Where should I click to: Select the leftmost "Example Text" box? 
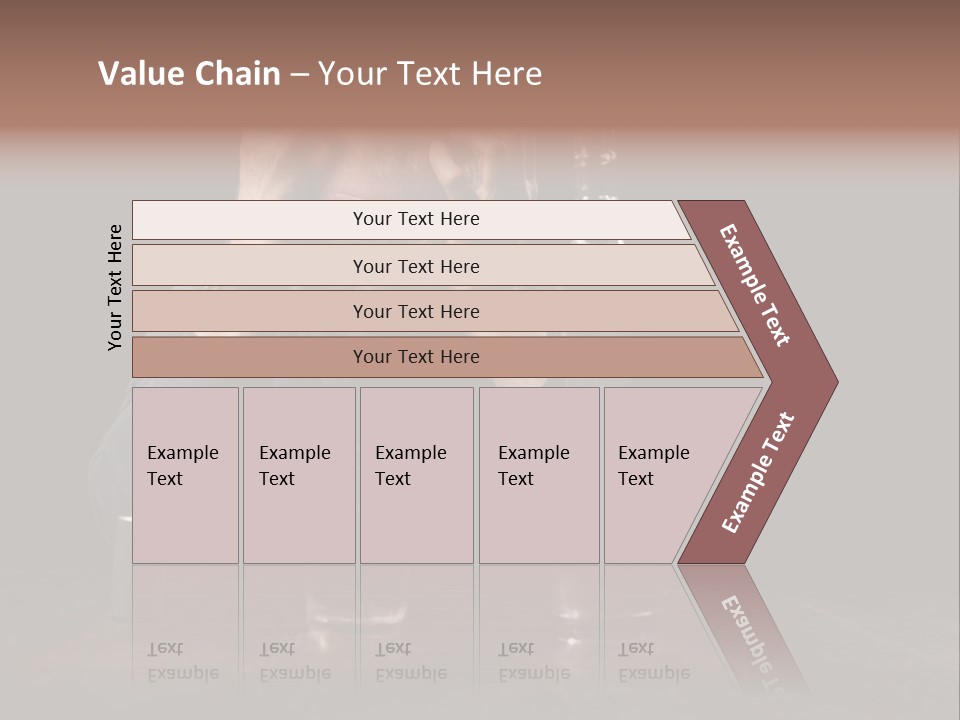(185, 475)
